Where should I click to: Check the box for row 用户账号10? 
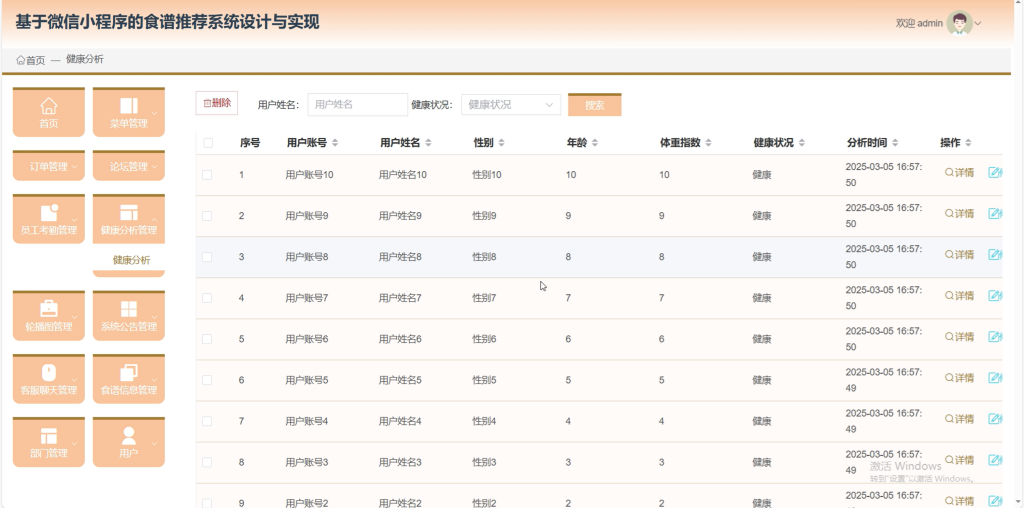click(x=207, y=175)
